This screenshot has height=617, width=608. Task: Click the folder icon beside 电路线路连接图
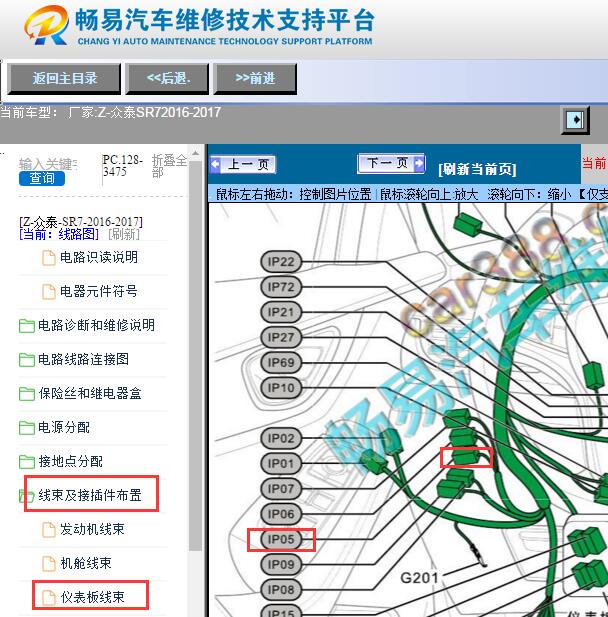point(27,360)
